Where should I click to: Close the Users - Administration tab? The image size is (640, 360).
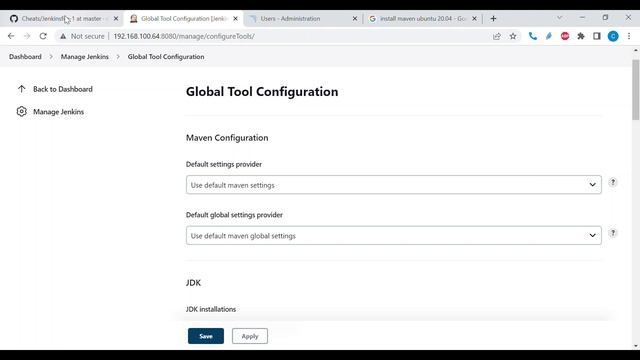355,18
